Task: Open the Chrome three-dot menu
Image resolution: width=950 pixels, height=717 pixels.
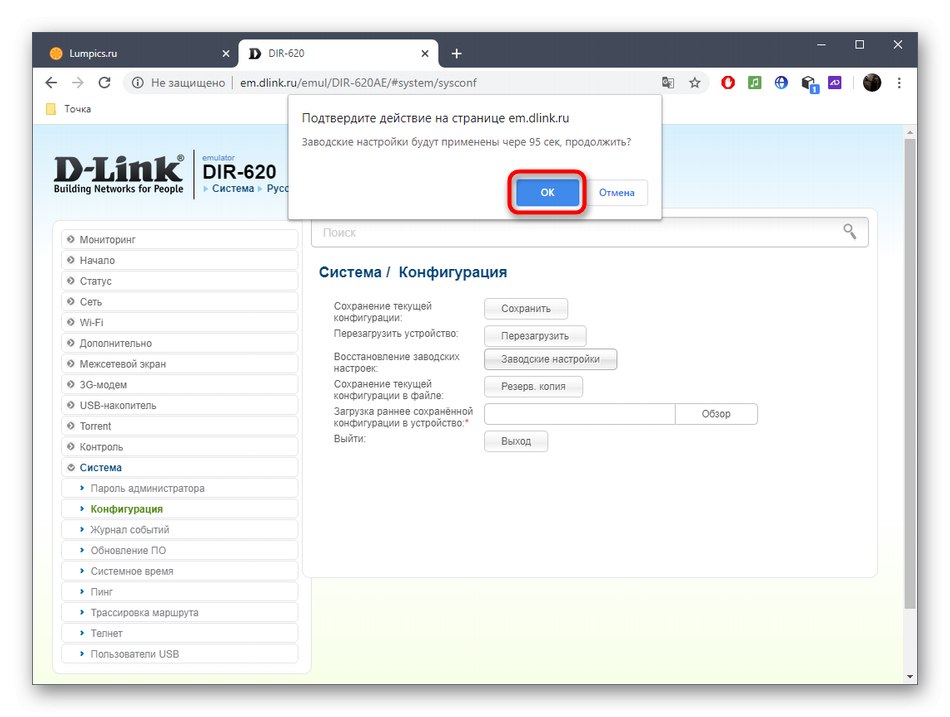Action: [899, 82]
